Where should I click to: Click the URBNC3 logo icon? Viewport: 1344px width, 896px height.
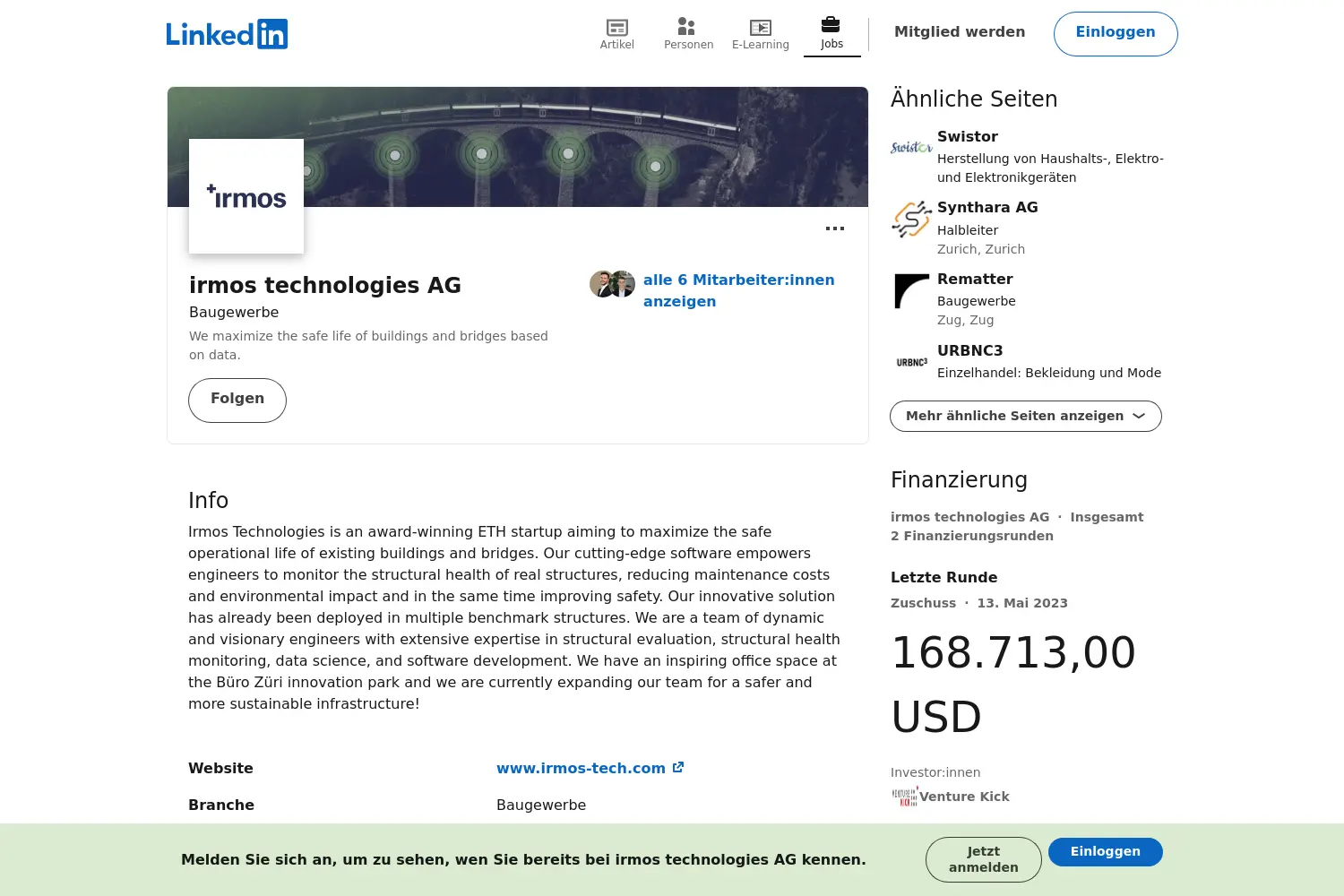click(x=911, y=362)
